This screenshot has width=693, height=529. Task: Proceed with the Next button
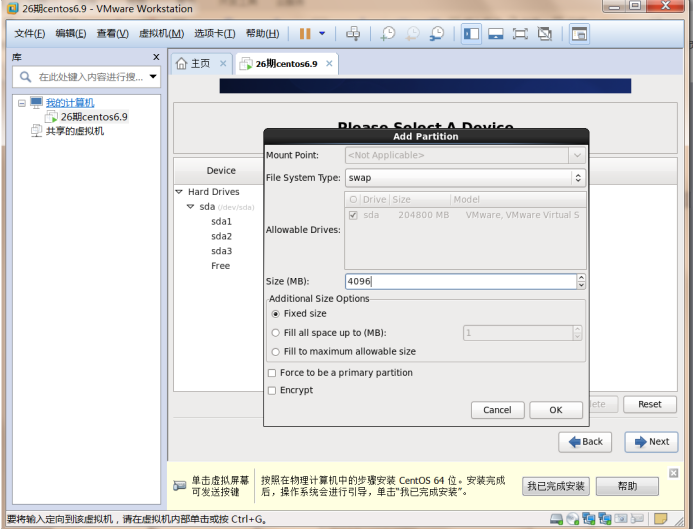click(651, 442)
